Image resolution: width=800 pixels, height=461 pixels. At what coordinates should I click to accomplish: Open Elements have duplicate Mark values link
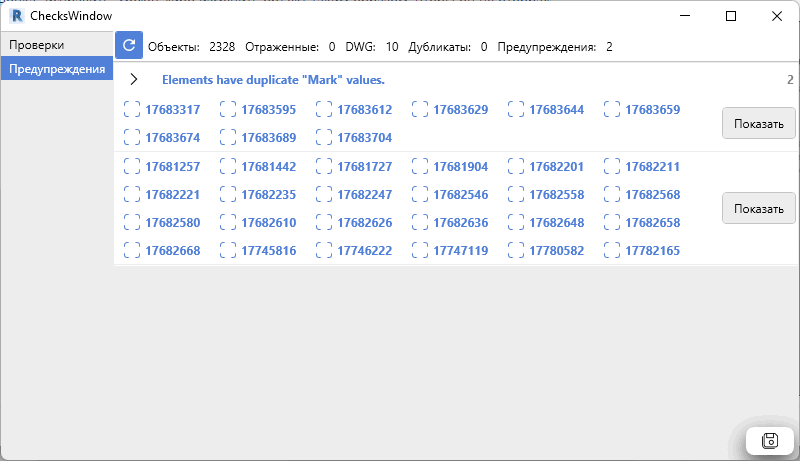pos(273,80)
